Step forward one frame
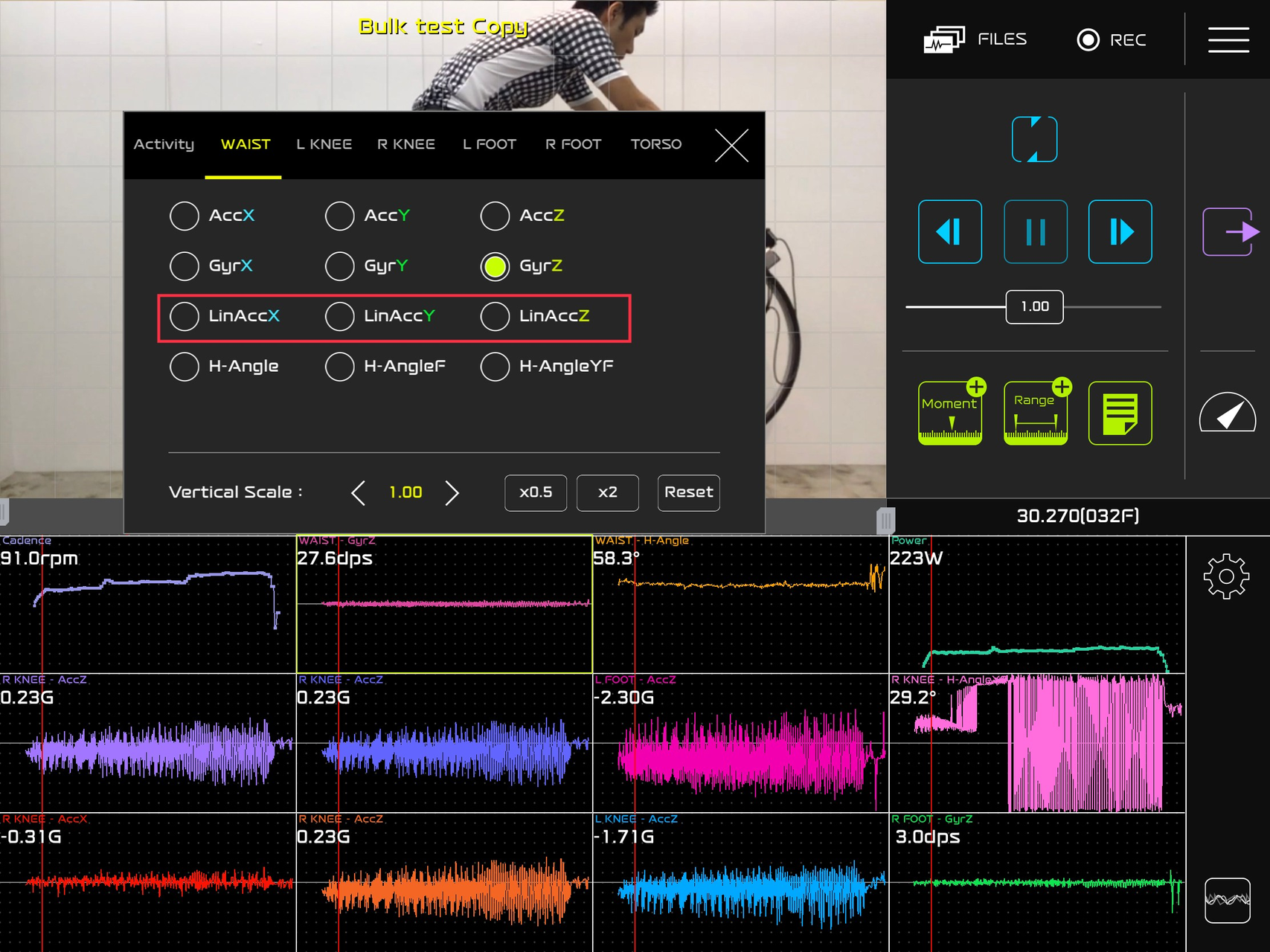The height and width of the screenshot is (952, 1270). [1120, 231]
